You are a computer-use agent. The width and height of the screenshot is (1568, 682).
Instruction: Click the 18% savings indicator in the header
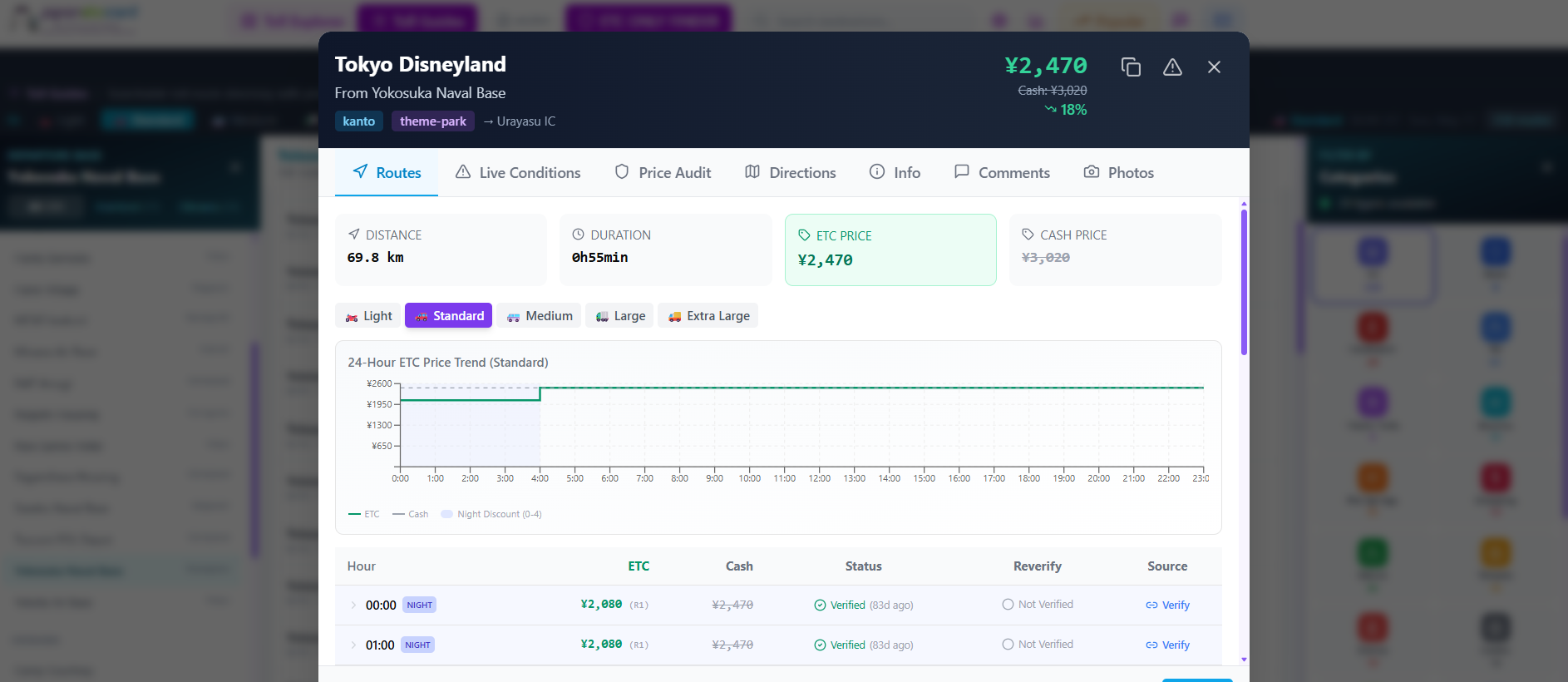(x=1066, y=110)
